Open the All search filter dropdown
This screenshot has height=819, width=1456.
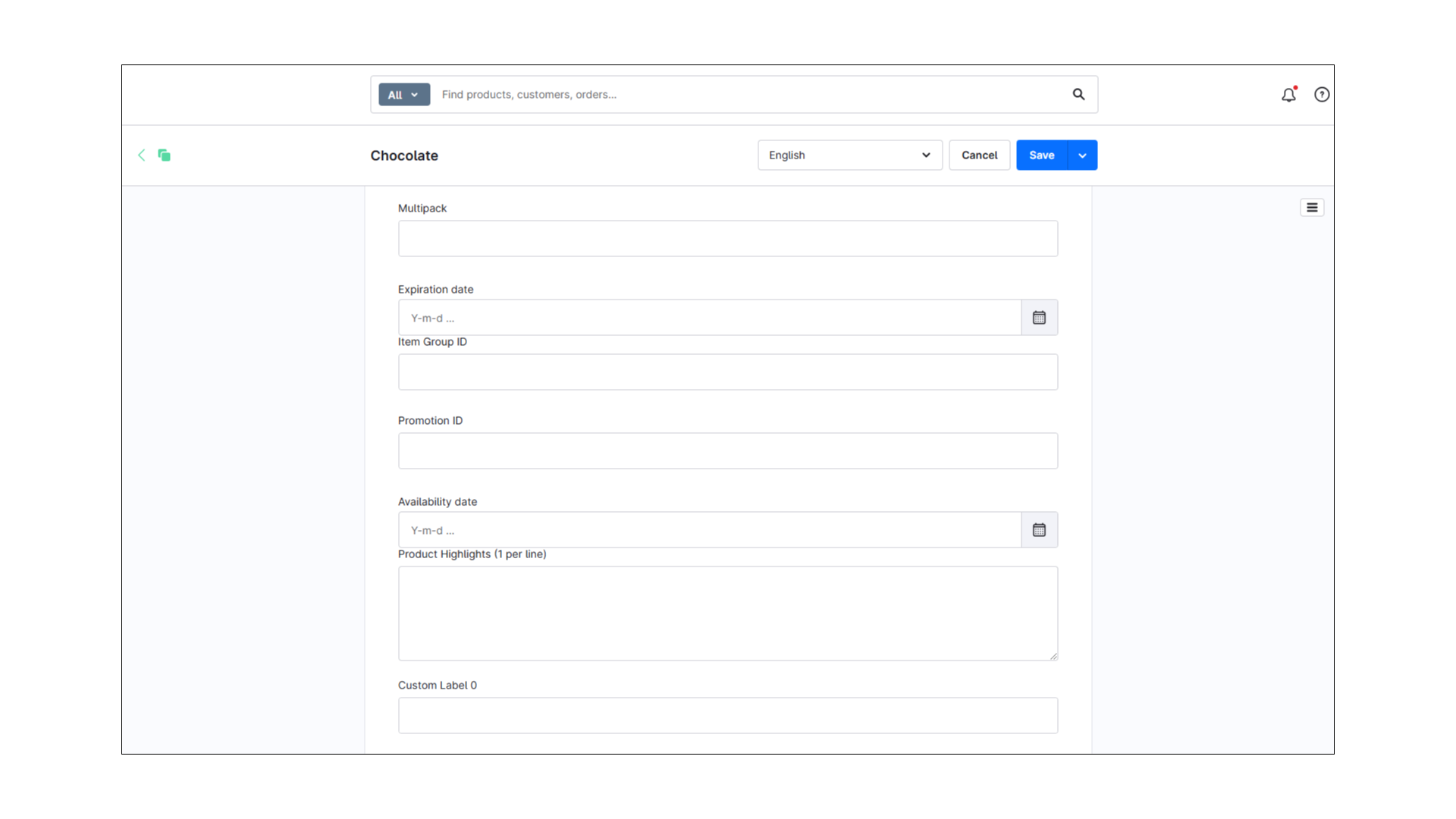pos(403,94)
